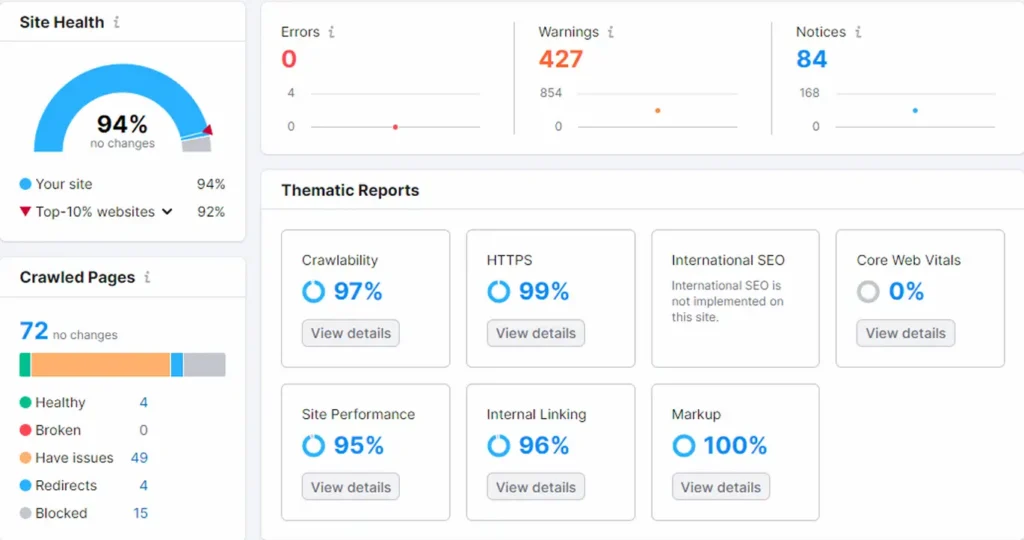View details for HTTPS report
The width and height of the screenshot is (1024, 540).
(x=535, y=333)
